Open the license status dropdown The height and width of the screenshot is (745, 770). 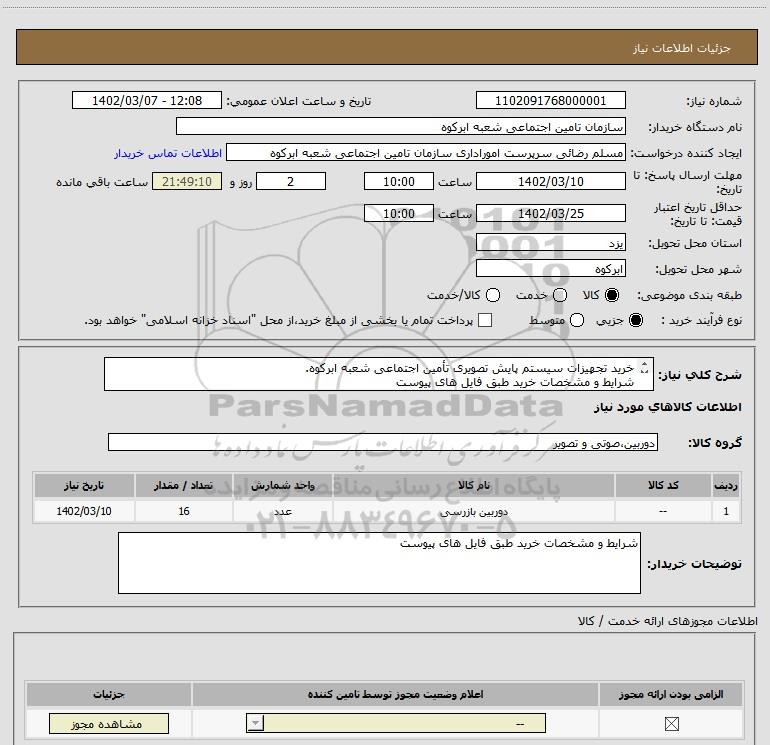[396, 723]
